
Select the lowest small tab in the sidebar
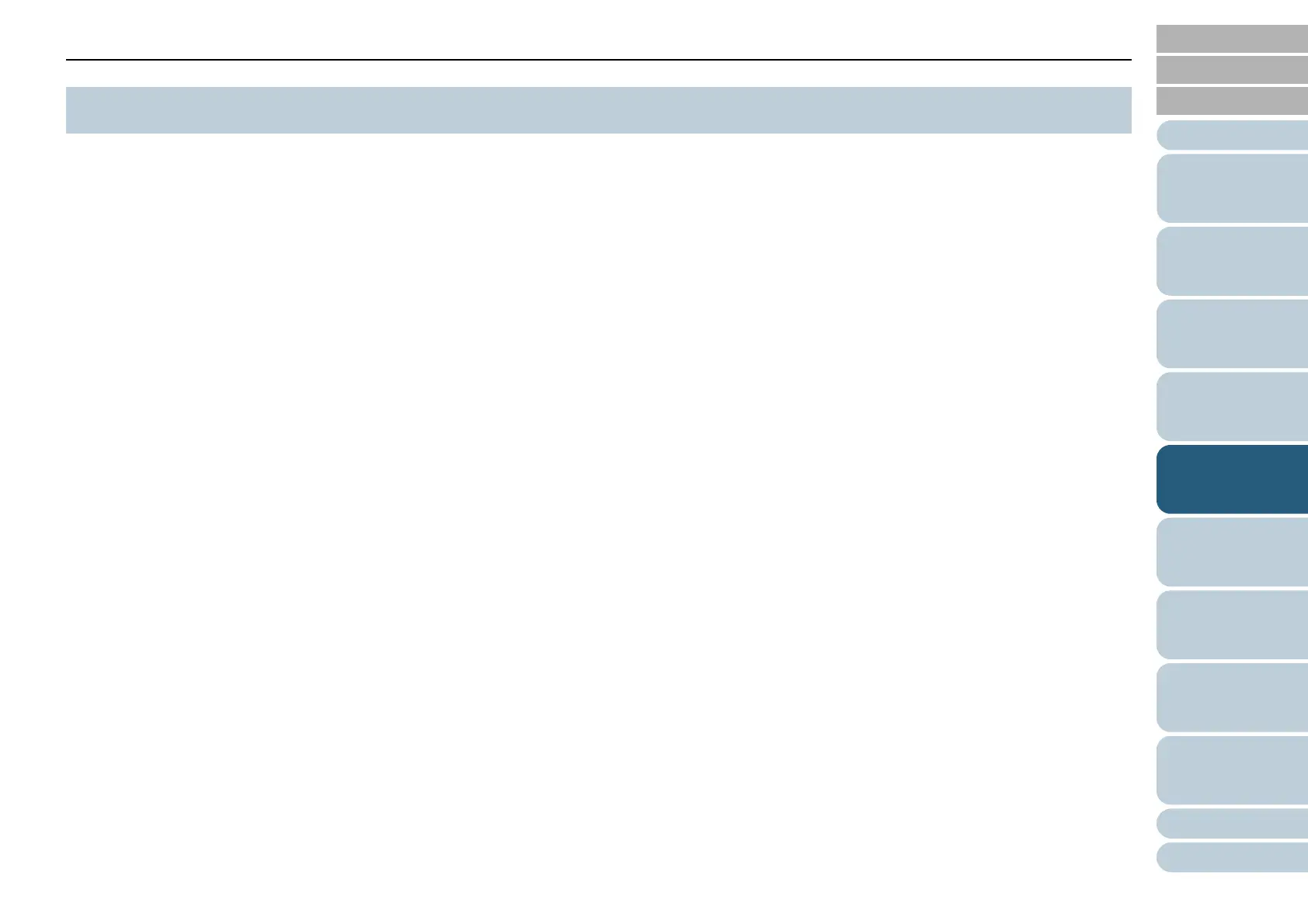[1232, 857]
